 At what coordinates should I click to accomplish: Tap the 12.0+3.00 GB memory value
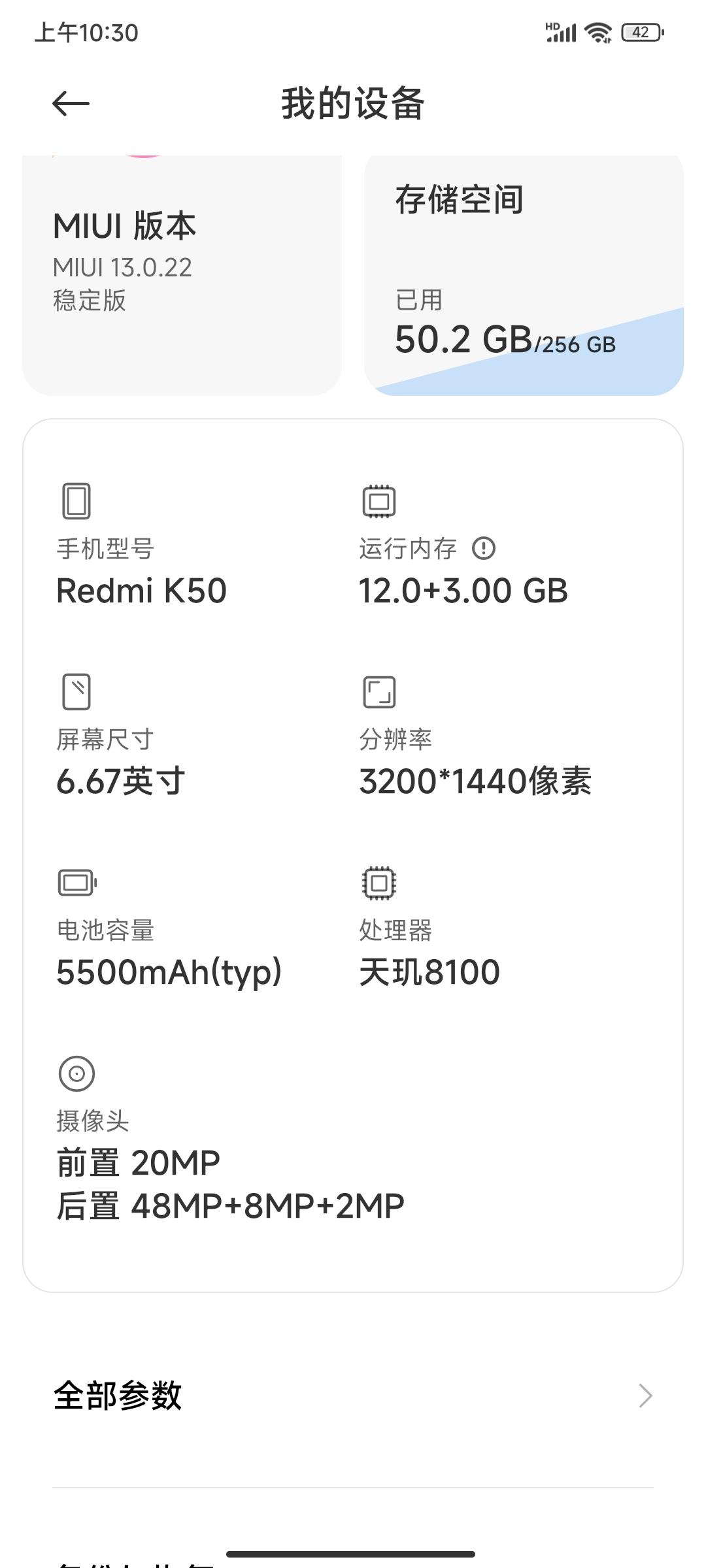(x=463, y=591)
